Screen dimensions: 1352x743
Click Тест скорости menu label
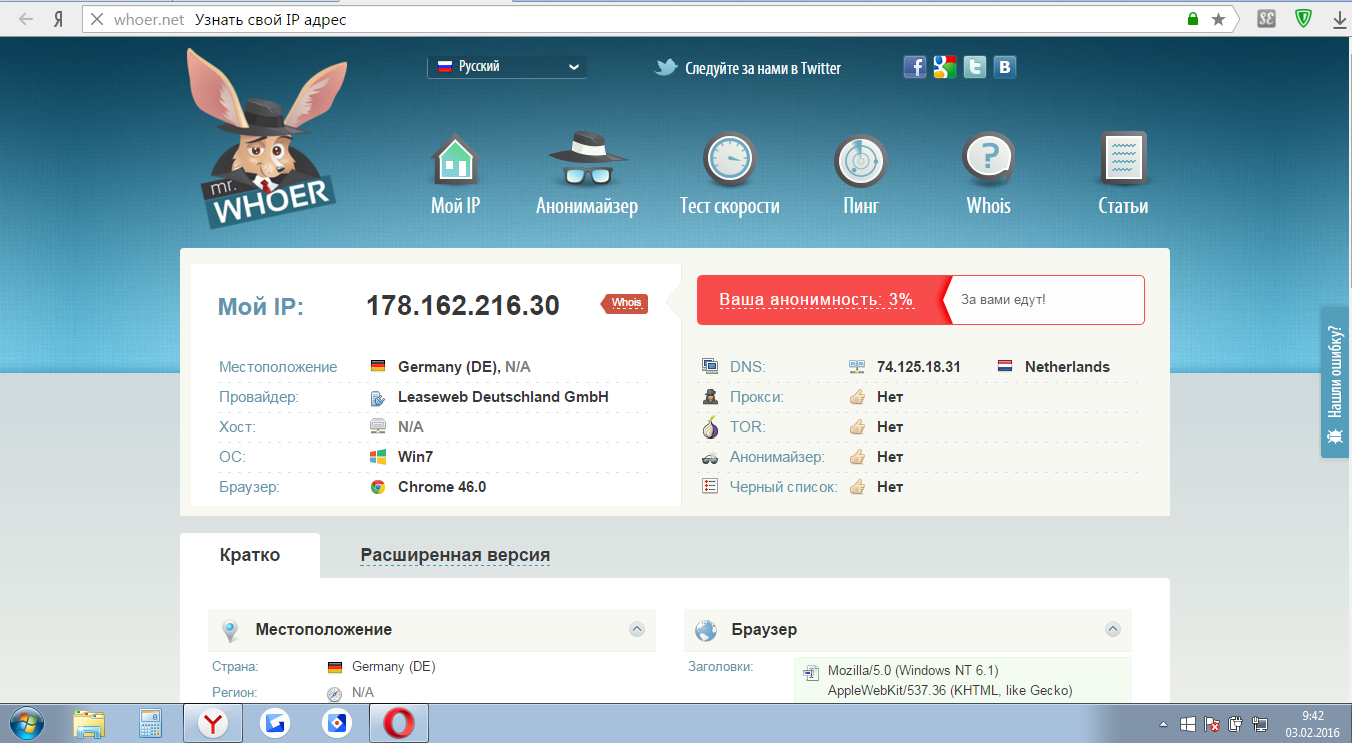pos(730,206)
